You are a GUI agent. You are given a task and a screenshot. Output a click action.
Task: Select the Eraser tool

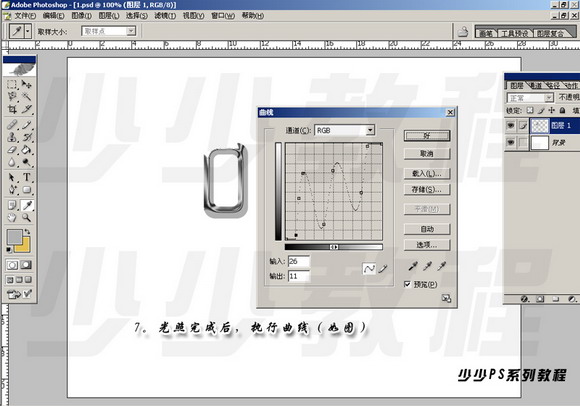12,150
